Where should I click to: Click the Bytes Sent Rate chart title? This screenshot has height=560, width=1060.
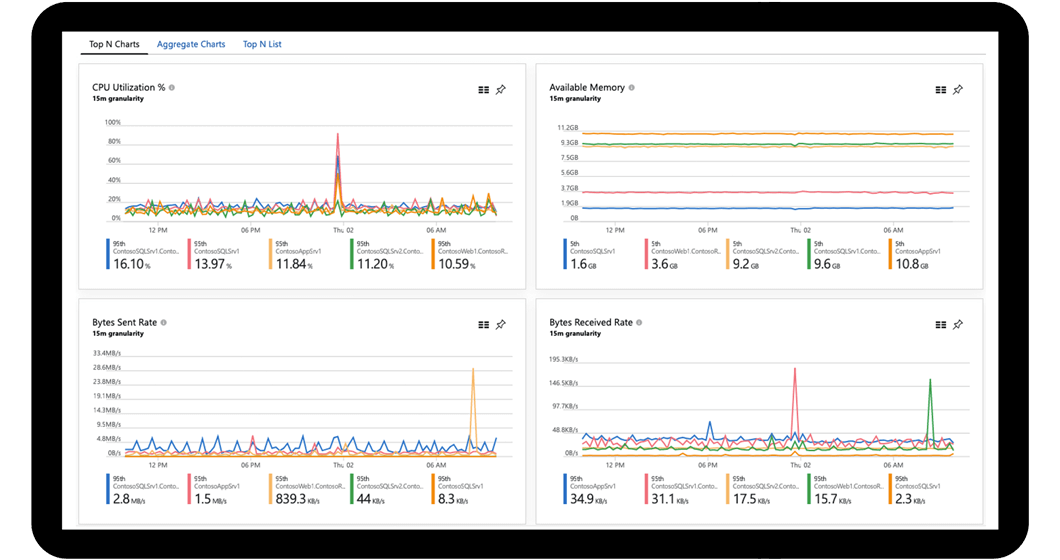click(x=124, y=323)
